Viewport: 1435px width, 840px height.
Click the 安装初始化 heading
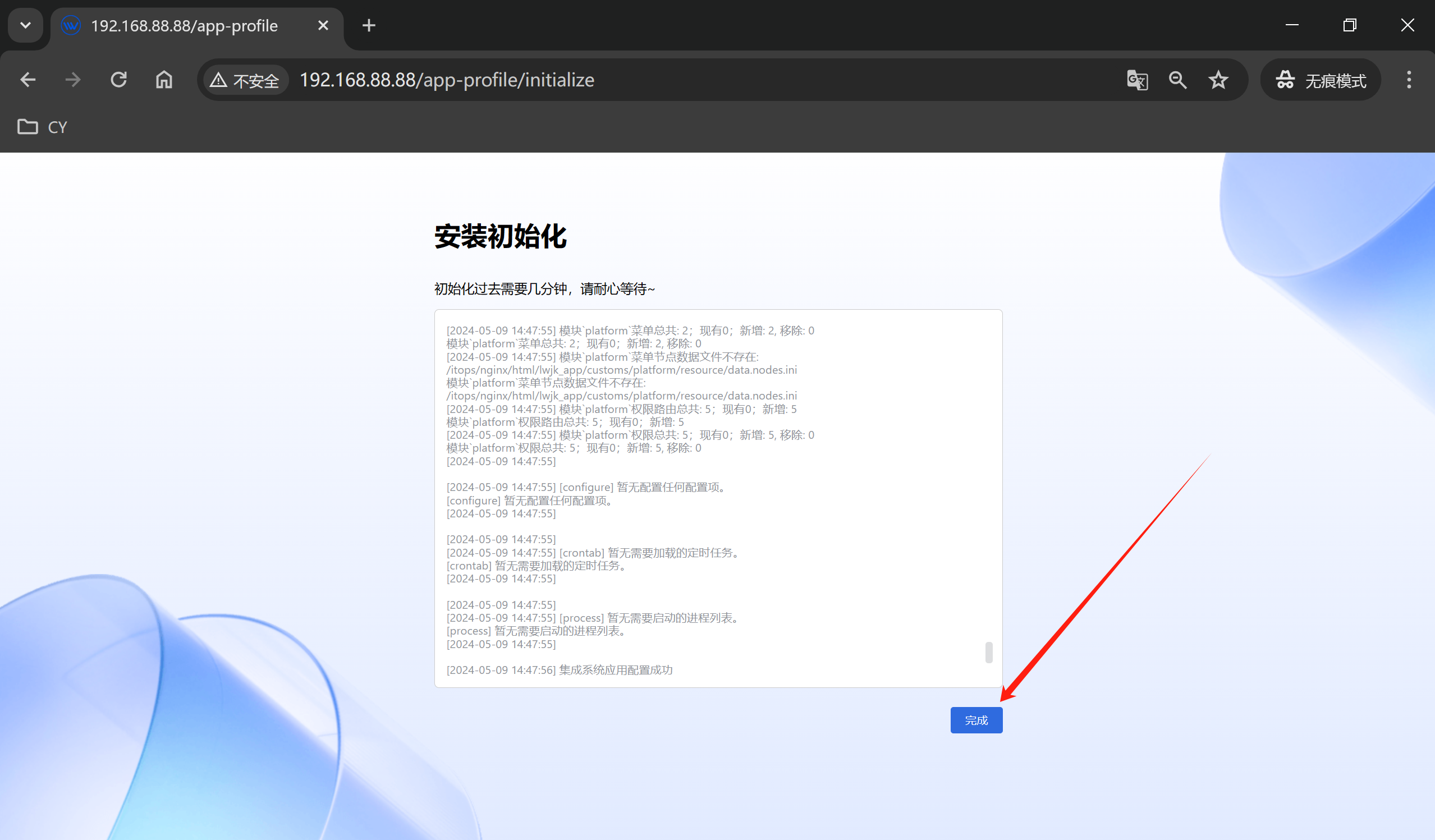tap(501, 236)
